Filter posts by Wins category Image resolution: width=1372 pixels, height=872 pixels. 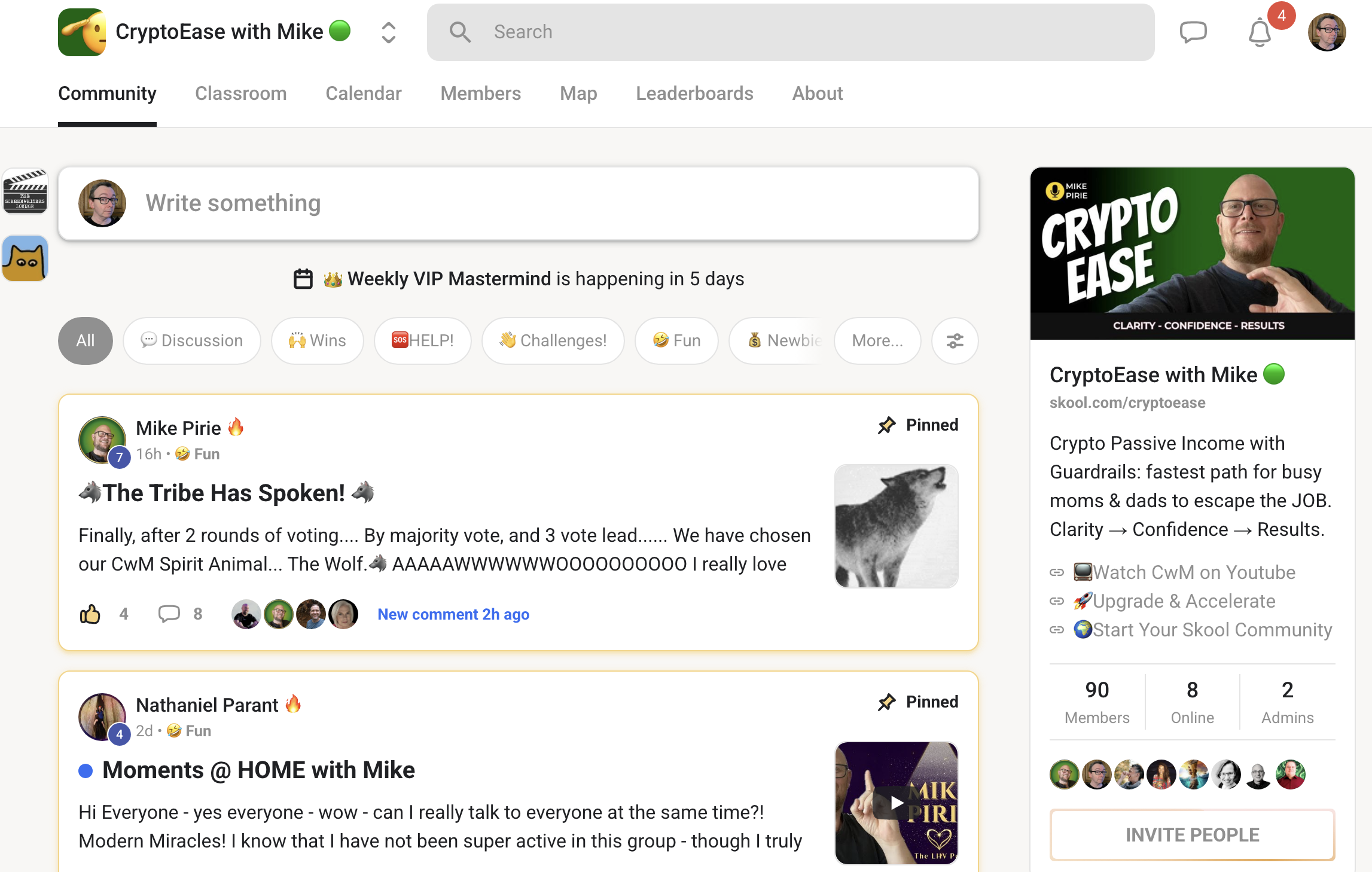[318, 341]
